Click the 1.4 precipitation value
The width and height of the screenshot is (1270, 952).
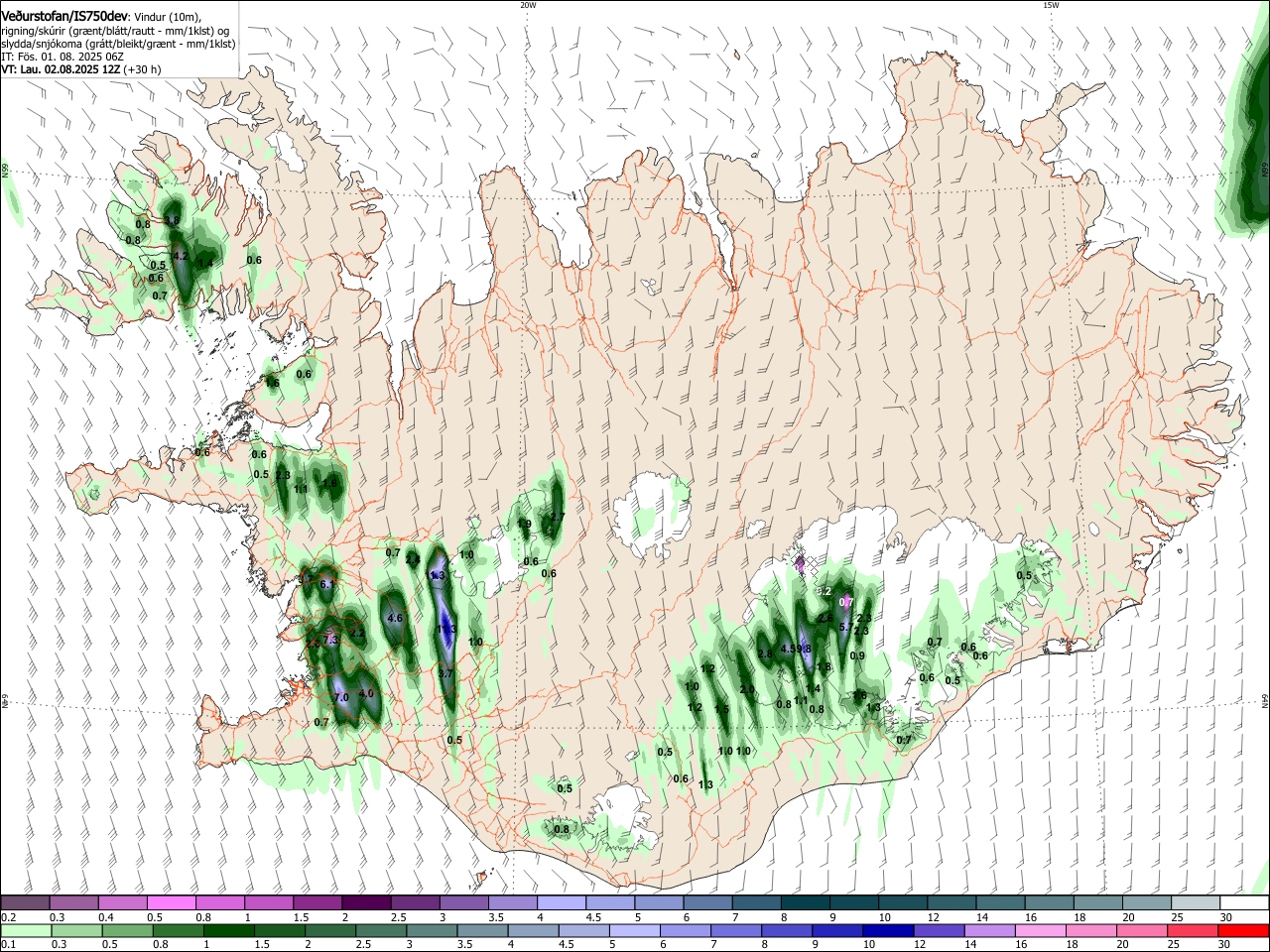click(813, 689)
